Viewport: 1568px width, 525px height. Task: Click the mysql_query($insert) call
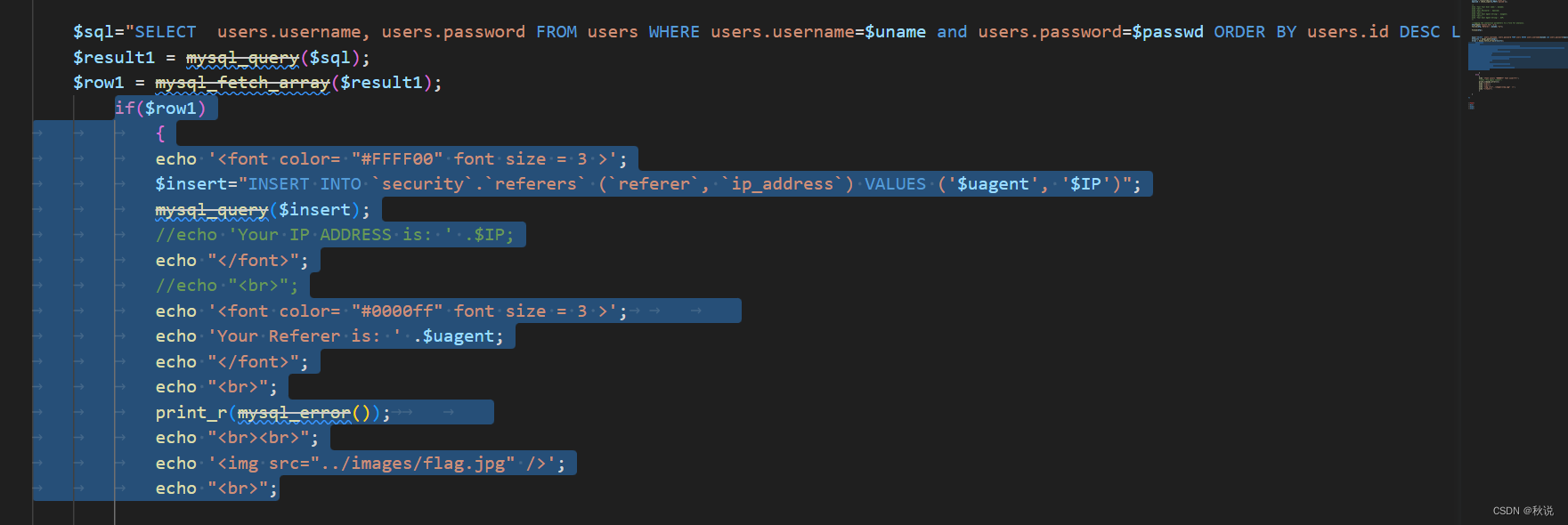coord(263,210)
